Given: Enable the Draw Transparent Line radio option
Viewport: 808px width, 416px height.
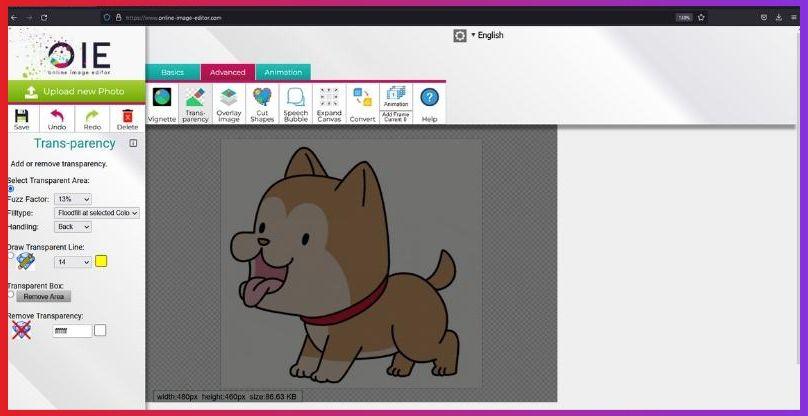Looking at the screenshot, I should (11, 255).
